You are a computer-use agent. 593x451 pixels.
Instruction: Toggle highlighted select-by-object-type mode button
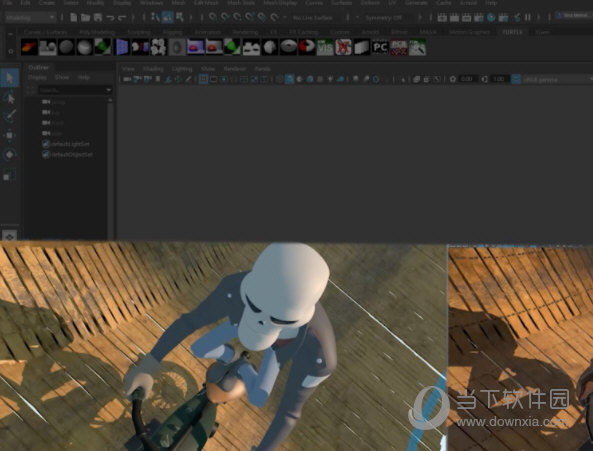click(x=167, y=17)
